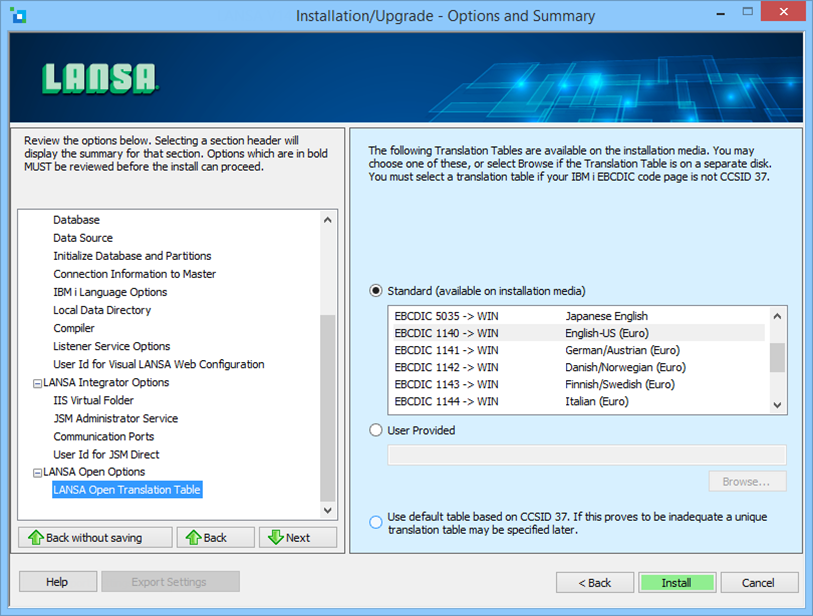Start installation with the Install button

click(x=677, y=583)
